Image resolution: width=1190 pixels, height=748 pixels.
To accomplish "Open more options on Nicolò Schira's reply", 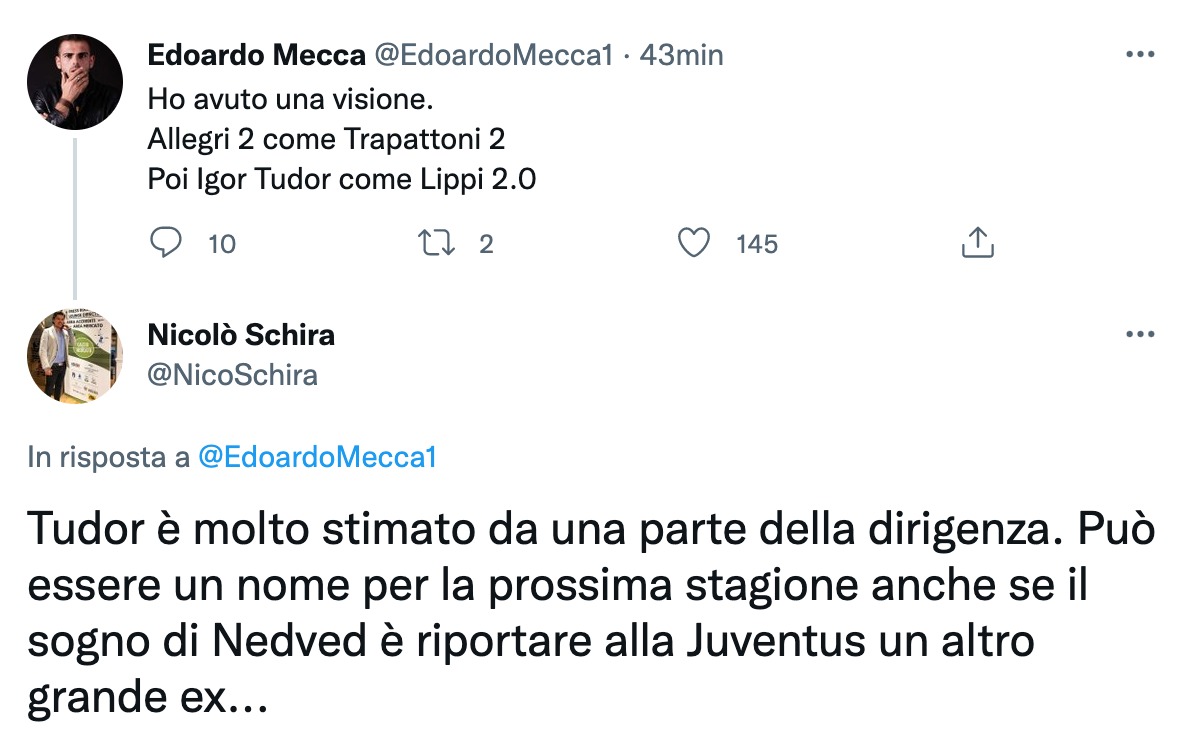I will (x=1140, y=335).
